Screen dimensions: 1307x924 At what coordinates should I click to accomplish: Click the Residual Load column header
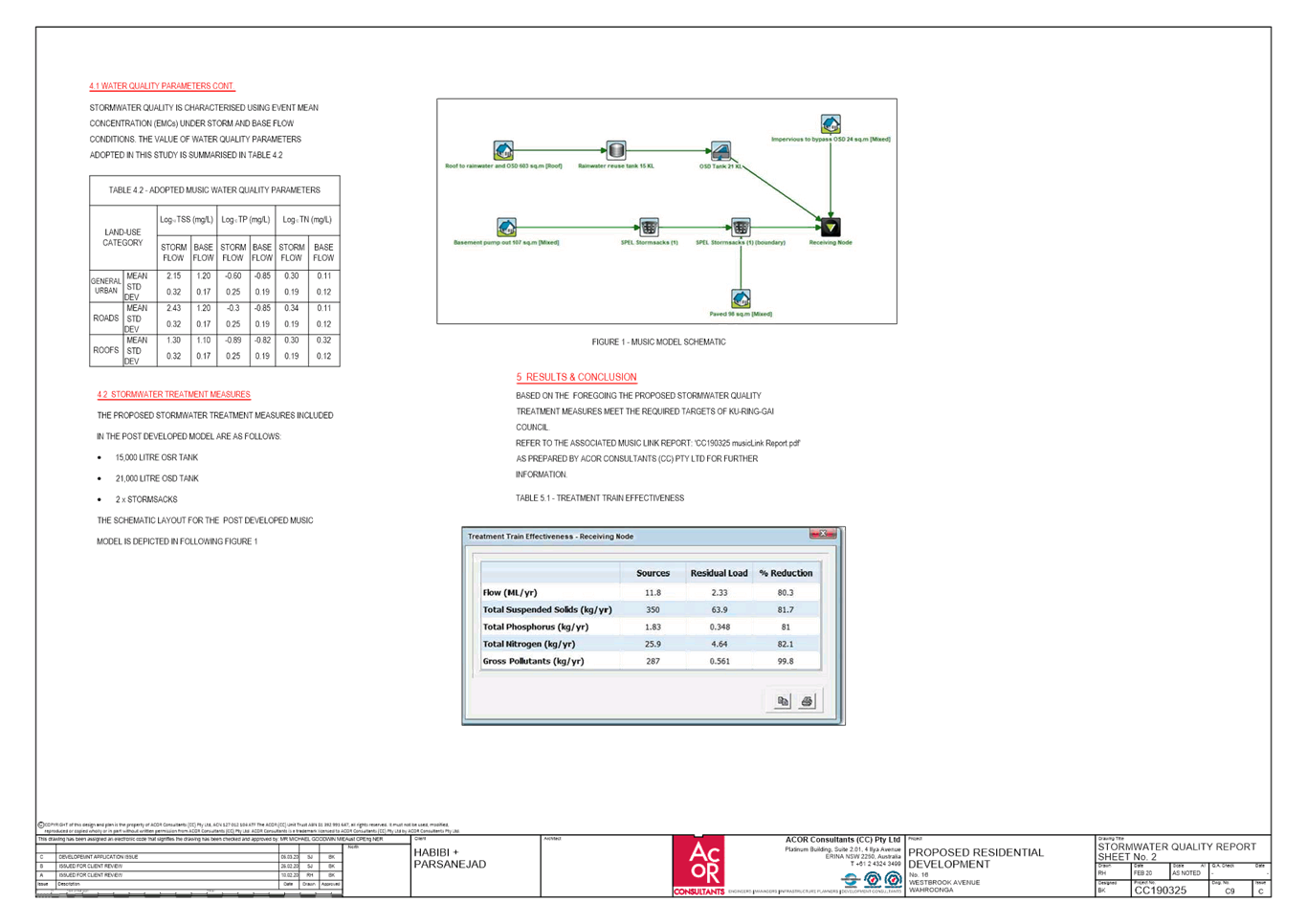point(719,573)
